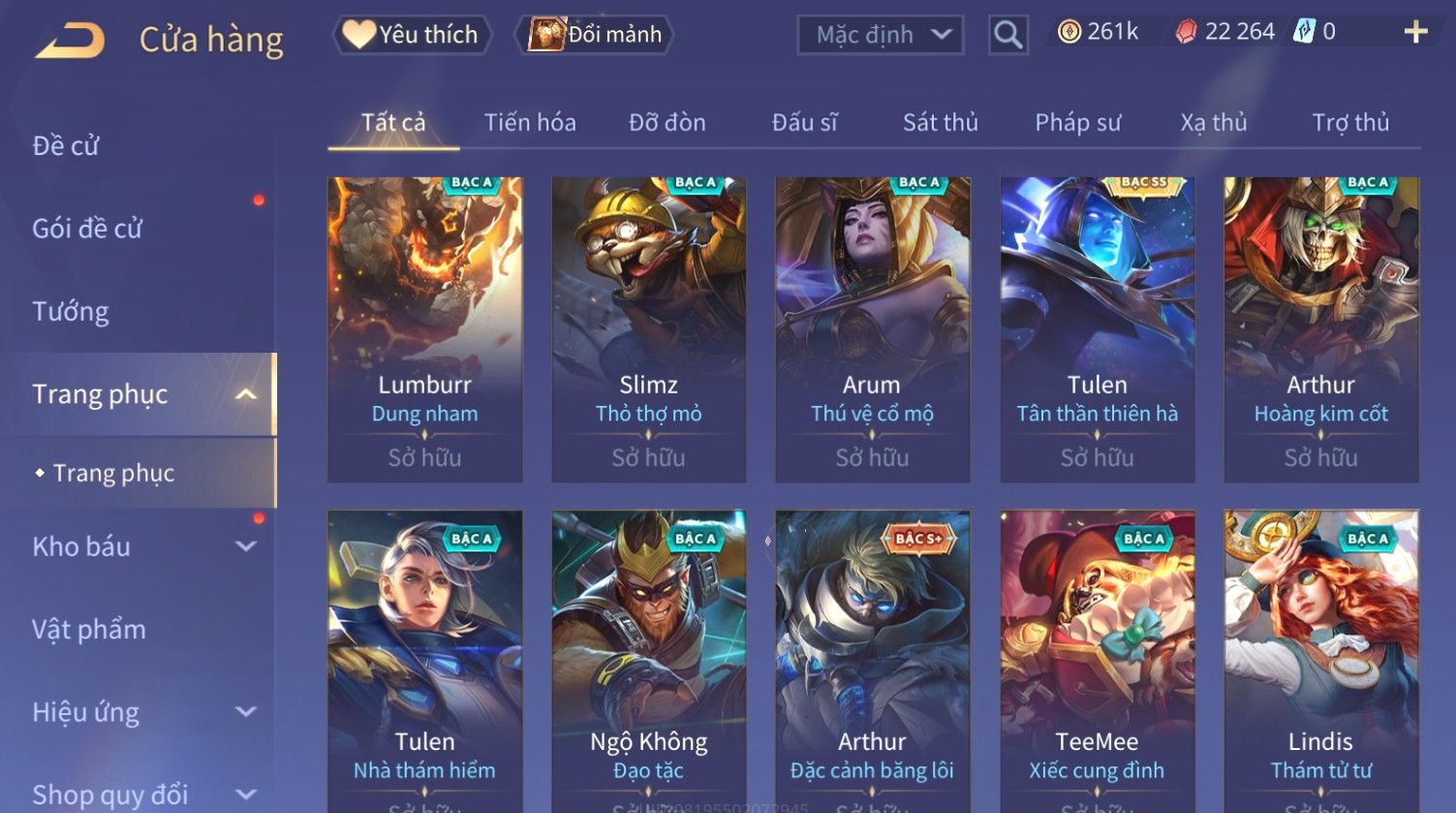Open Yêu thích heart favorites filter
This screenshot has width=1456, height=813.
[x=413, y=35]
